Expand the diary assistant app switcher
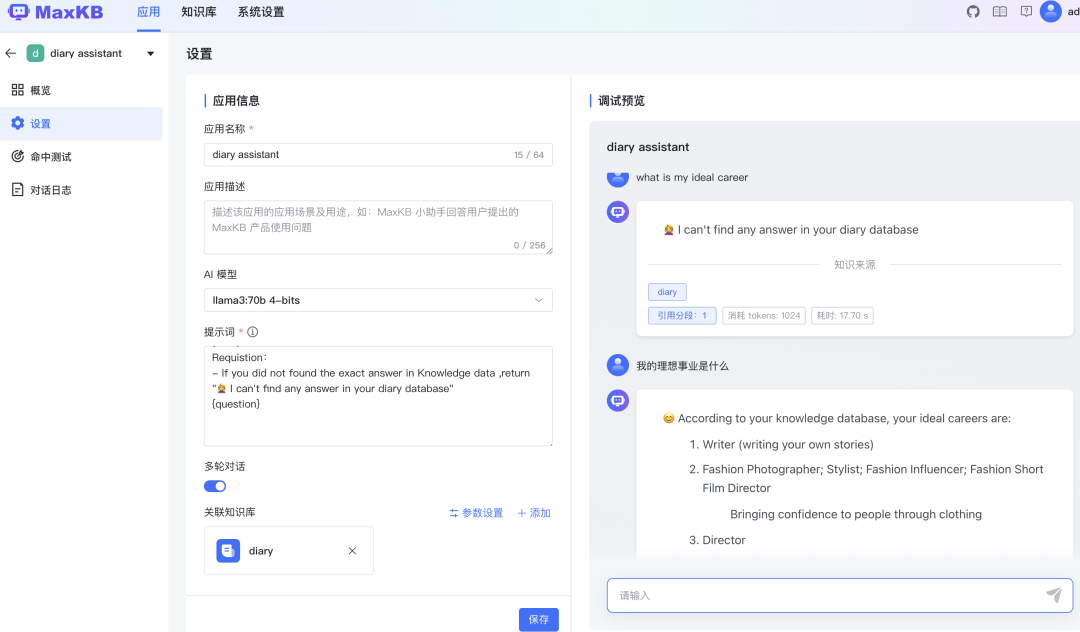 [x=150, y=54]
